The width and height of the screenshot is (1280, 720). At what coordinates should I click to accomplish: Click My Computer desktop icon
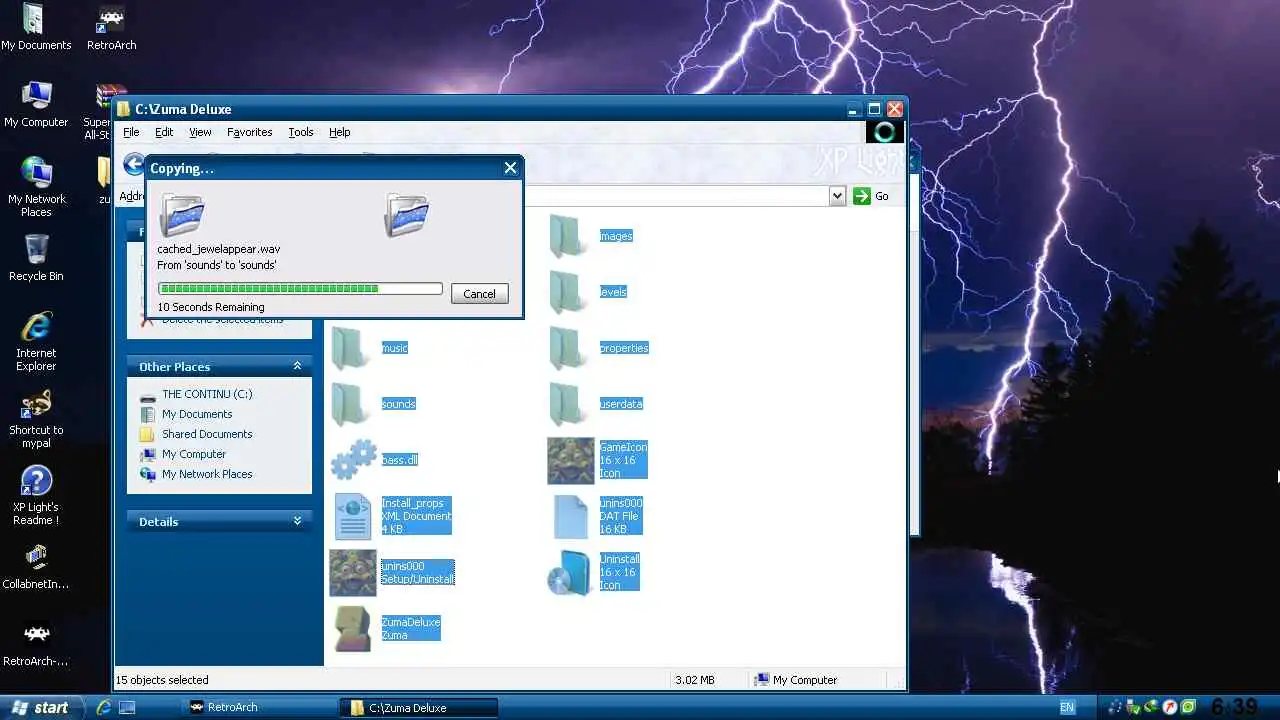point(36,104)
